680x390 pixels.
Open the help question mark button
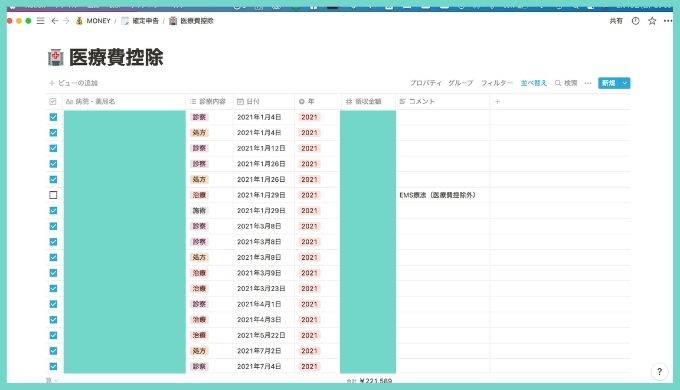click(x=659, y=371)
